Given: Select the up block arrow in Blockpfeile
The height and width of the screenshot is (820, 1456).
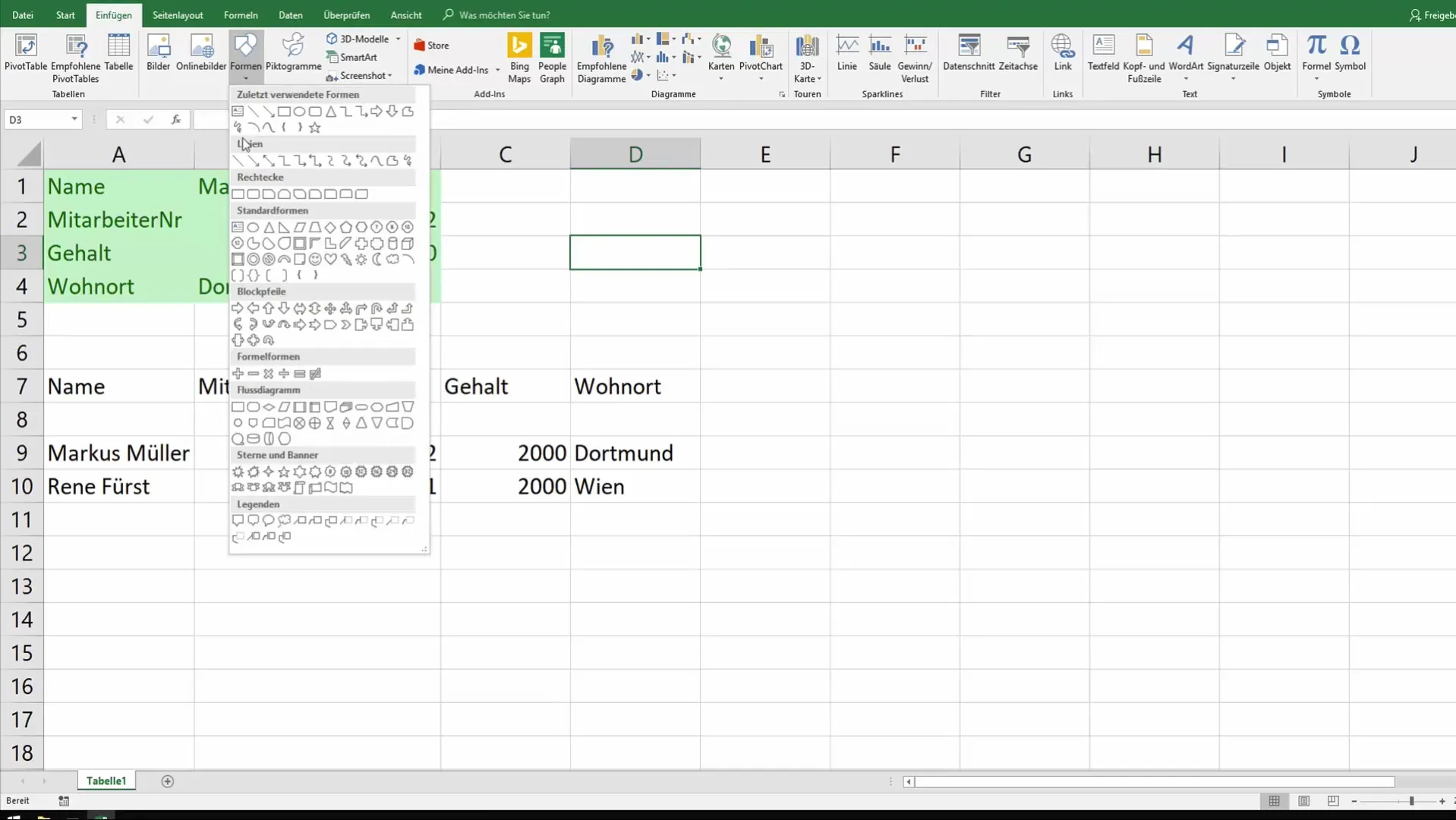Looking at the screenshot, I should [269, 308].
